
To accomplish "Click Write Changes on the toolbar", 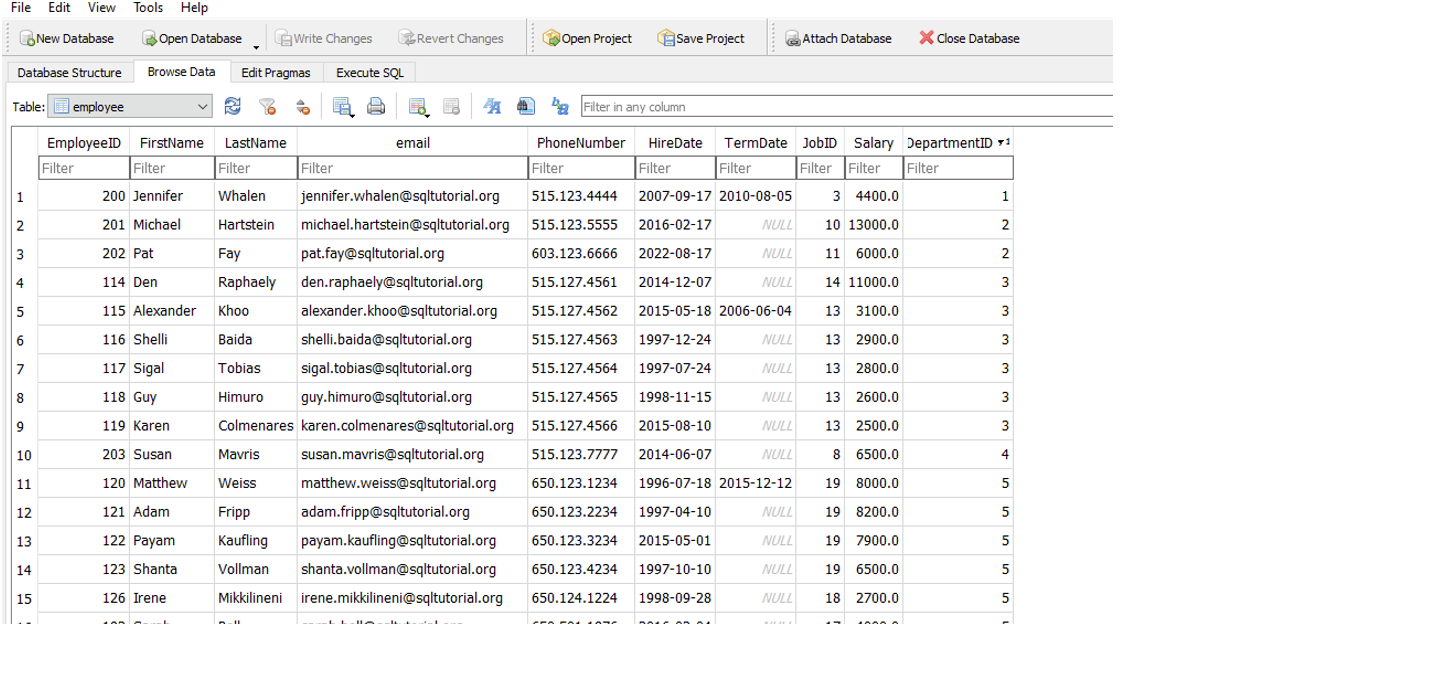I will [x=323, y=38].
